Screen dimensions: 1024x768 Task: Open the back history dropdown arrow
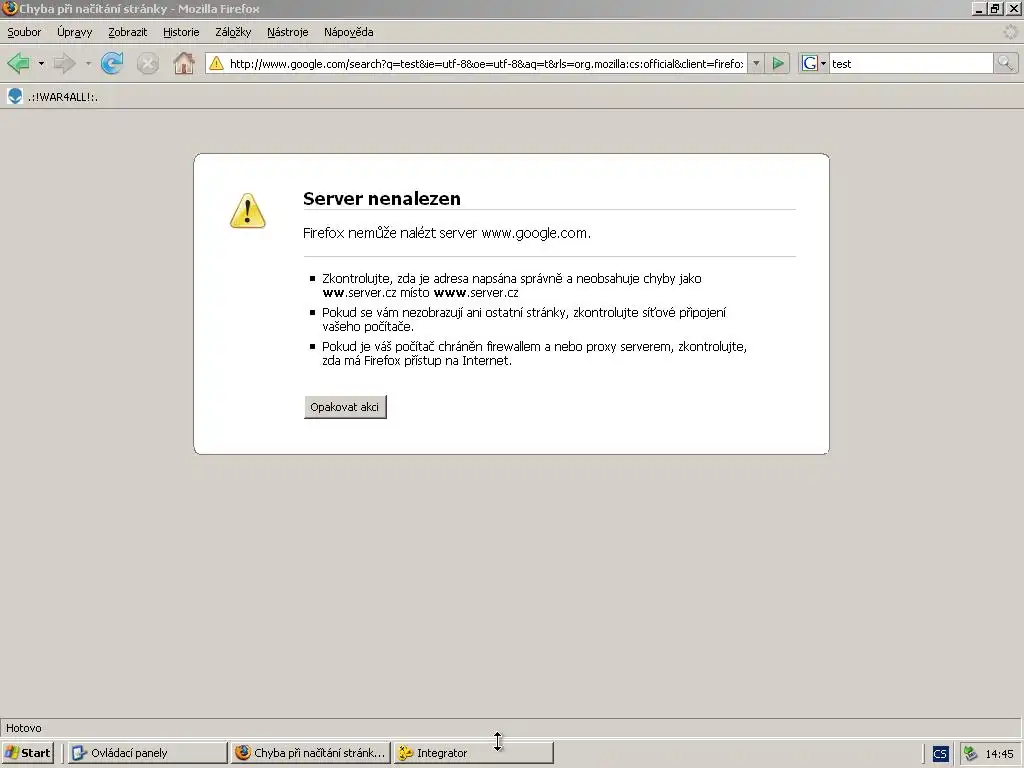click(x=41, y=63)
